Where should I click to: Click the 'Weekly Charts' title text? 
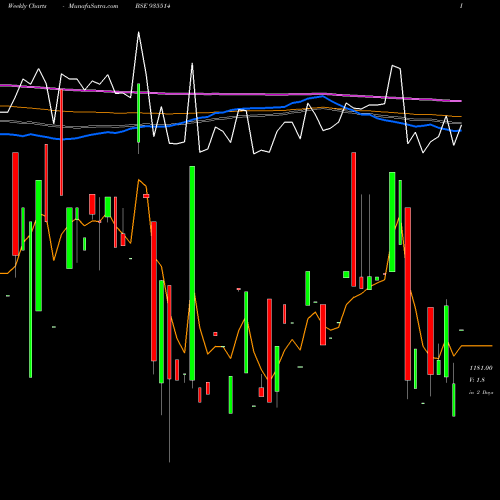click(27, 6)
